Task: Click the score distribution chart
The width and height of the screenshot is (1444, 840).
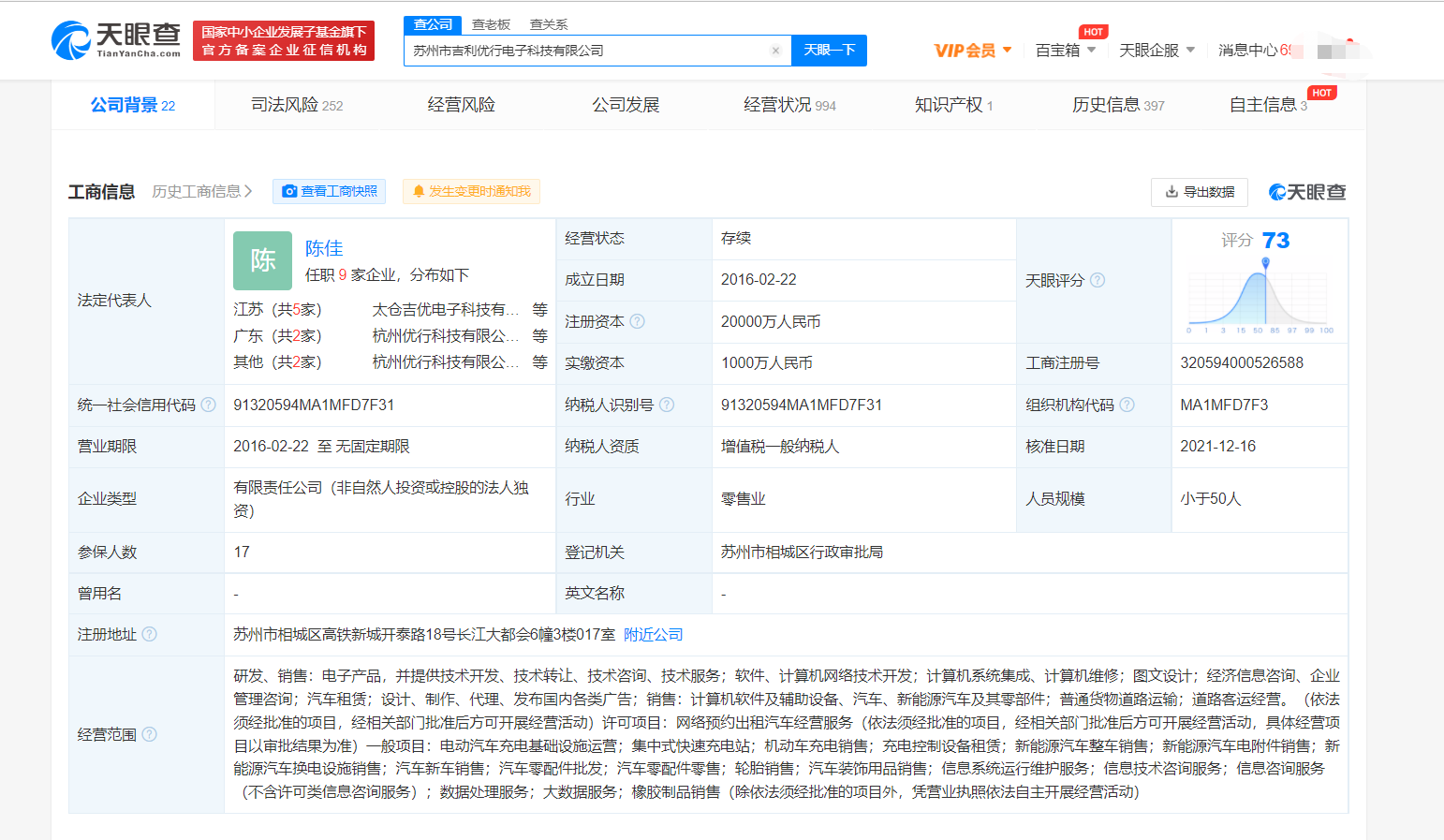Action: 1260,297
